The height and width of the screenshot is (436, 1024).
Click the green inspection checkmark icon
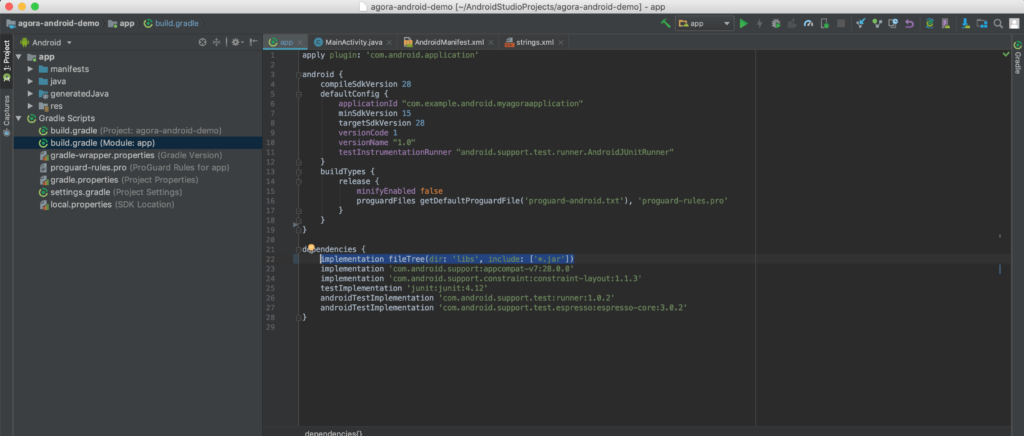click(x=1006, y=55)
